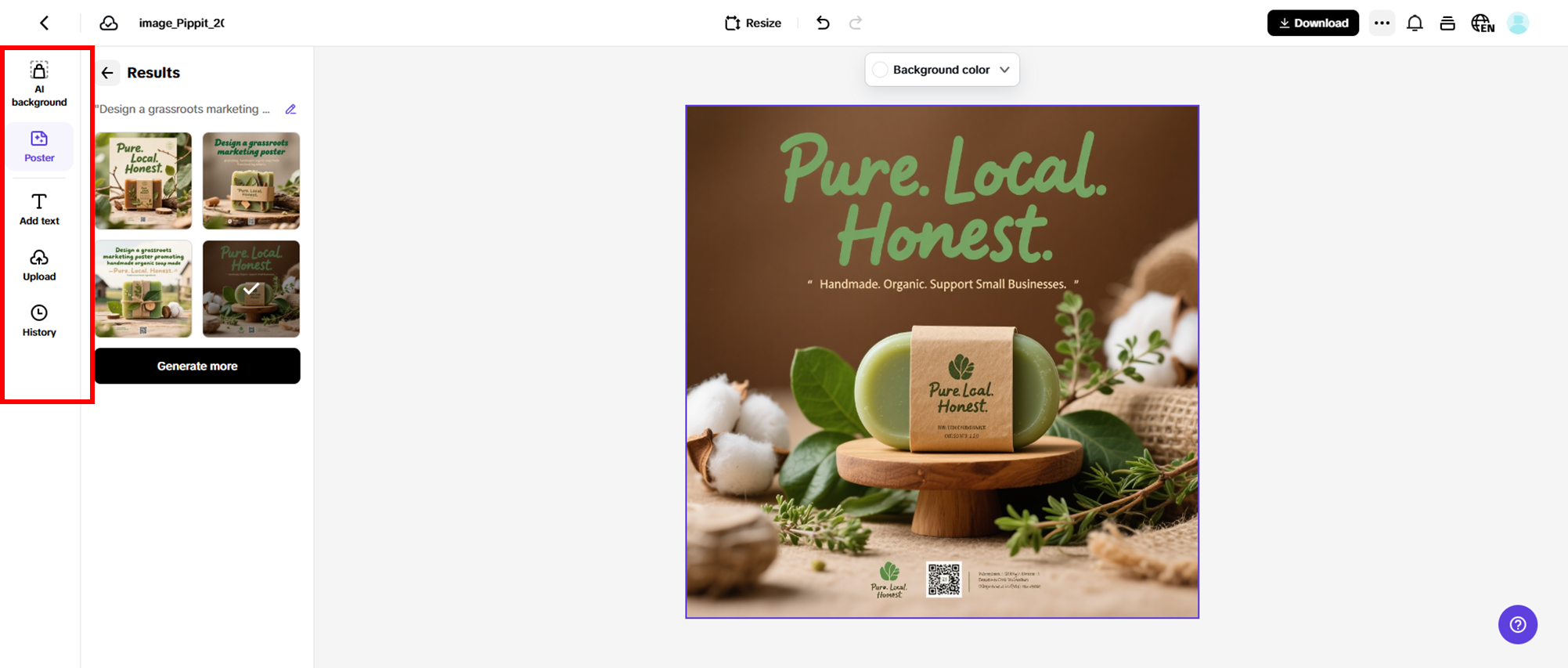Click the white background color swatch
Screen dimensions: 1568x668
point(880,70)
